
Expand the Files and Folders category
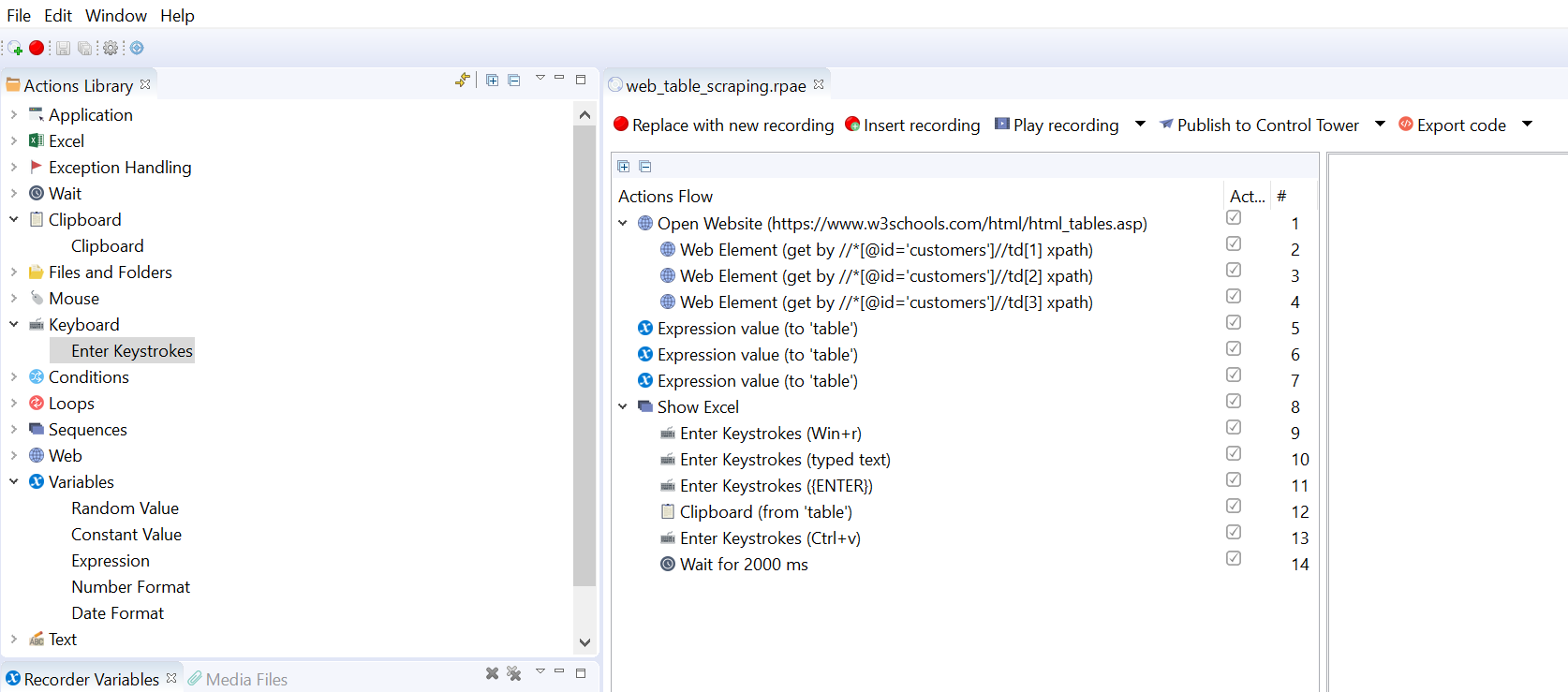point(13,272)
